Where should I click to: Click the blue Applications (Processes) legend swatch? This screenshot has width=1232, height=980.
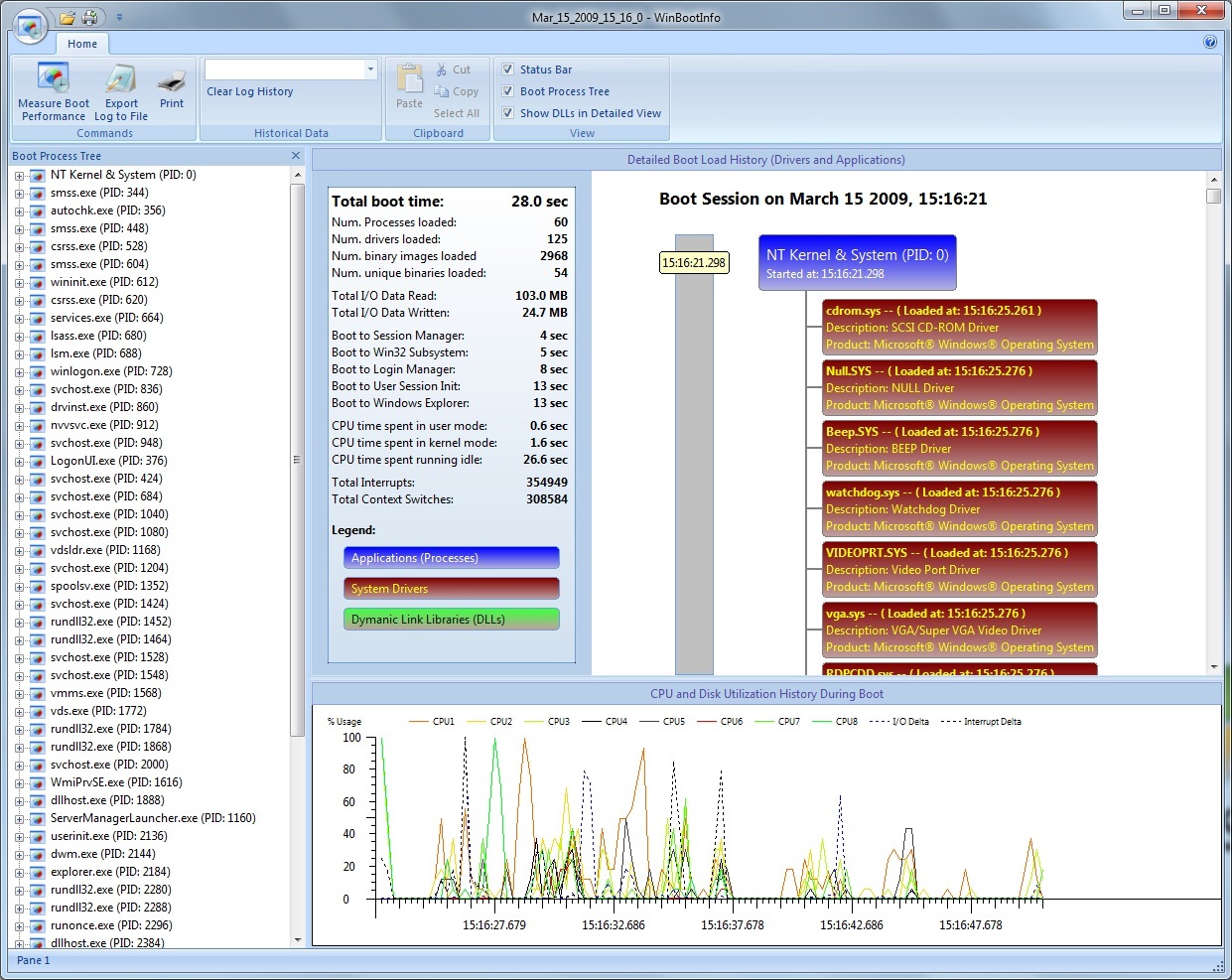click(452, 558)
